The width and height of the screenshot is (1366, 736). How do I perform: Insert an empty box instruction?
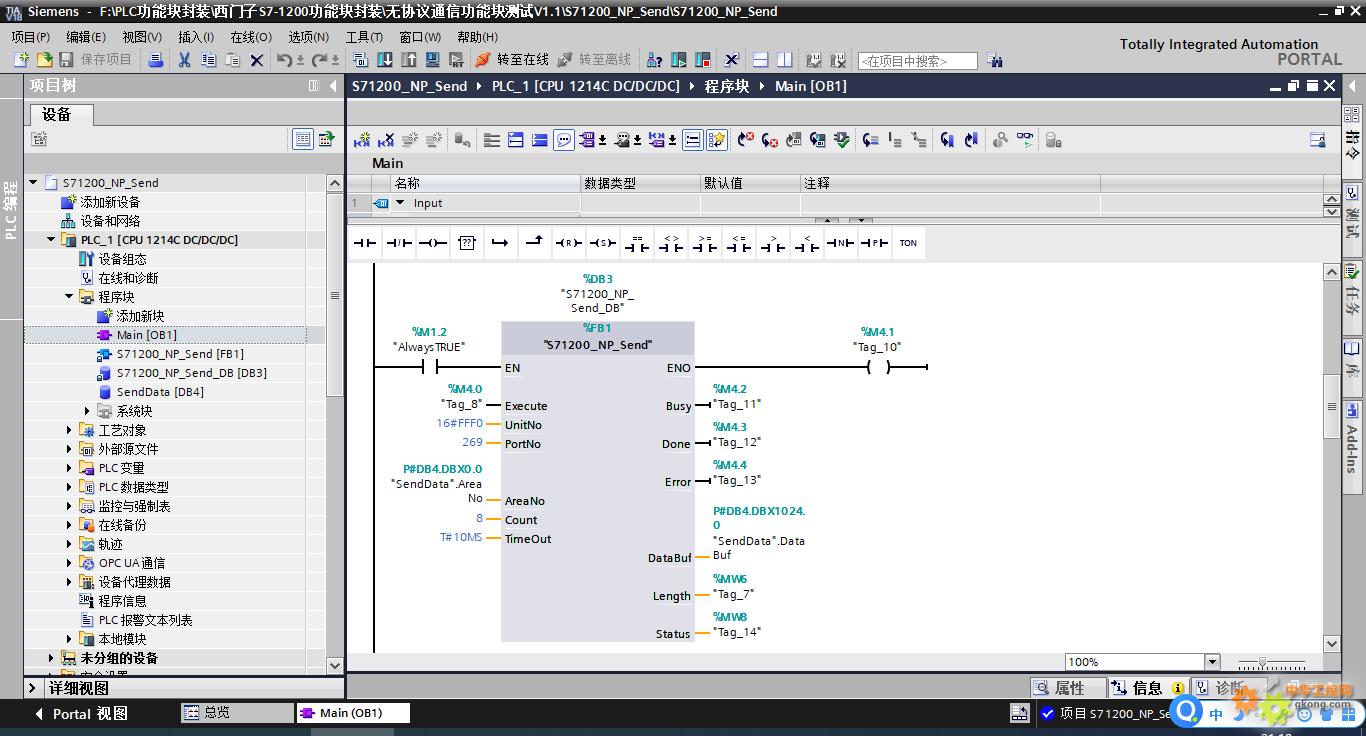click(467, 243)
